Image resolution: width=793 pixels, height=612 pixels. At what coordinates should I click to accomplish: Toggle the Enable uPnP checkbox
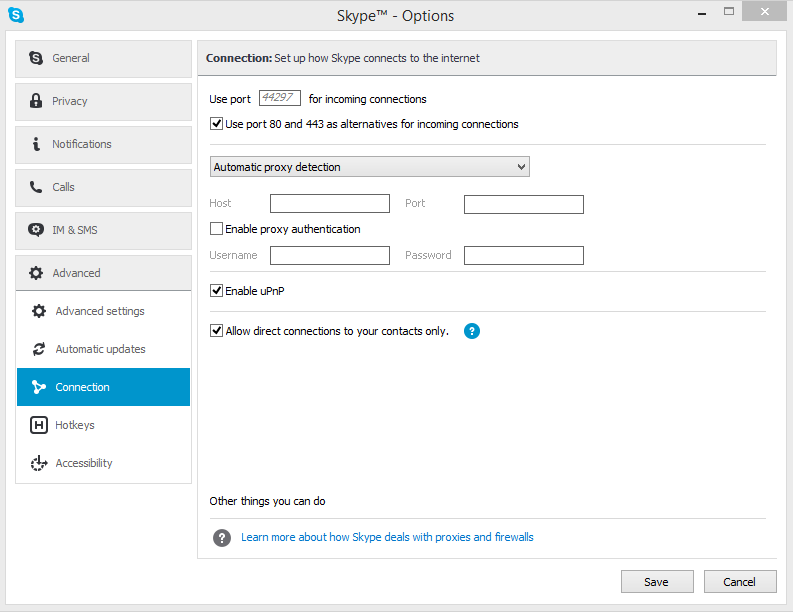pyautogui.click(x=216, y=290)
